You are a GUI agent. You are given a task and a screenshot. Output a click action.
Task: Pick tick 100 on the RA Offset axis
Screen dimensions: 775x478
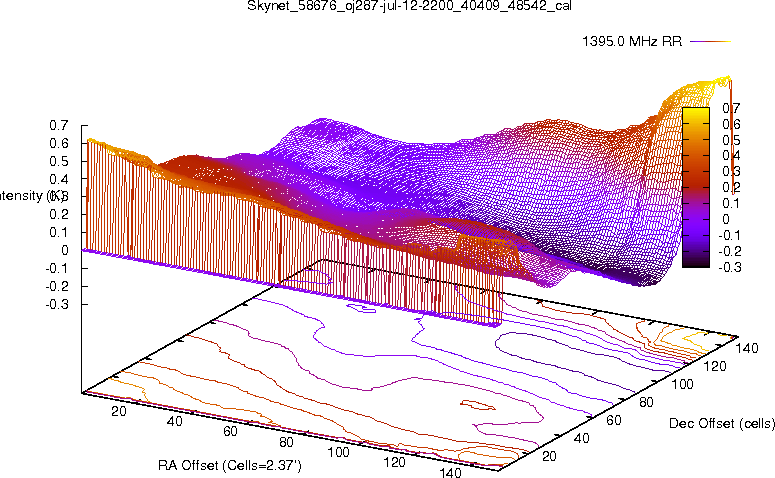click(339, 452)
